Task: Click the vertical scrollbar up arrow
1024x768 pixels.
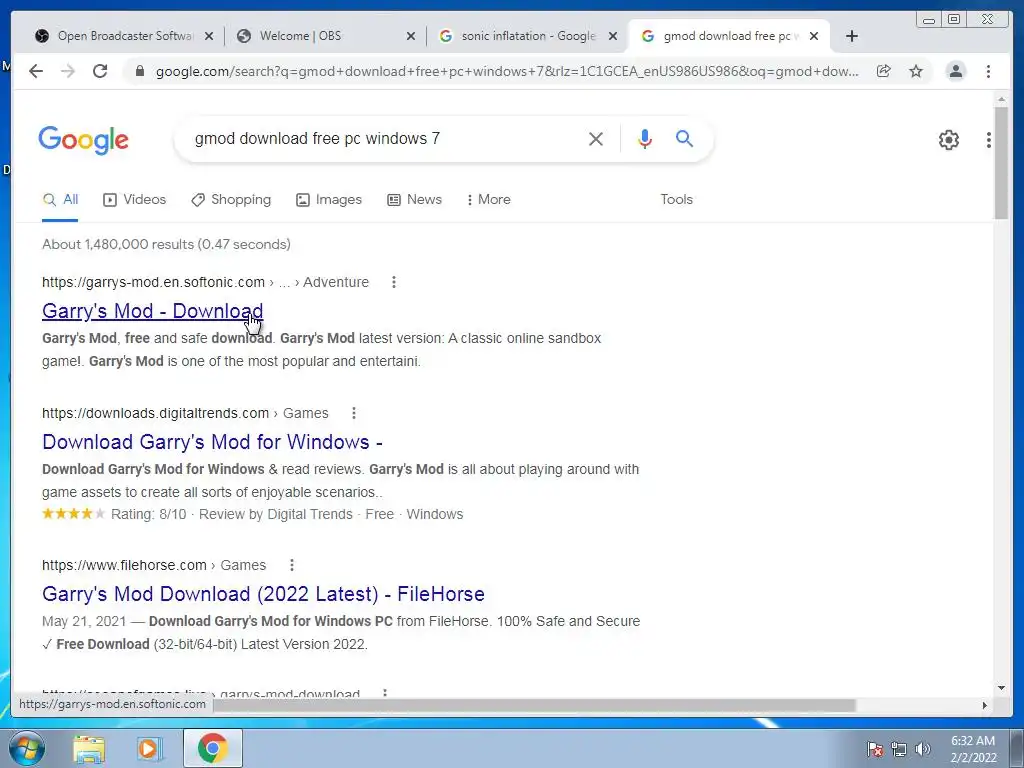Action: [1001, 99]
